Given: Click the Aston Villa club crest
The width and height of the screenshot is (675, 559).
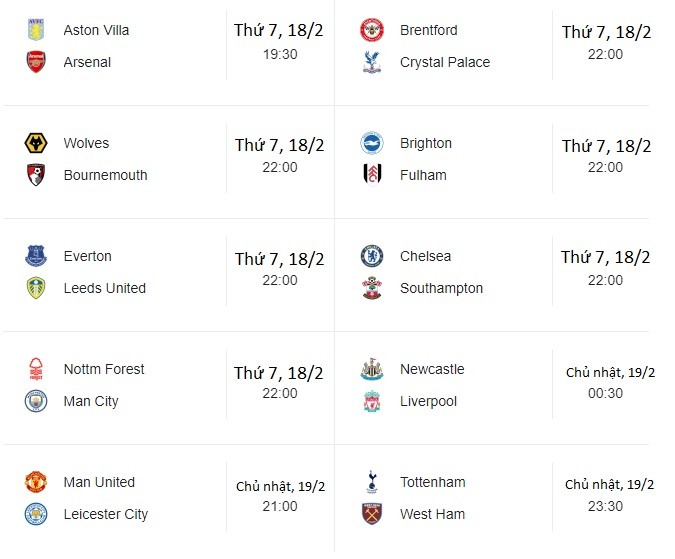Looking at the screenshot, I should (x=37, y=30).
